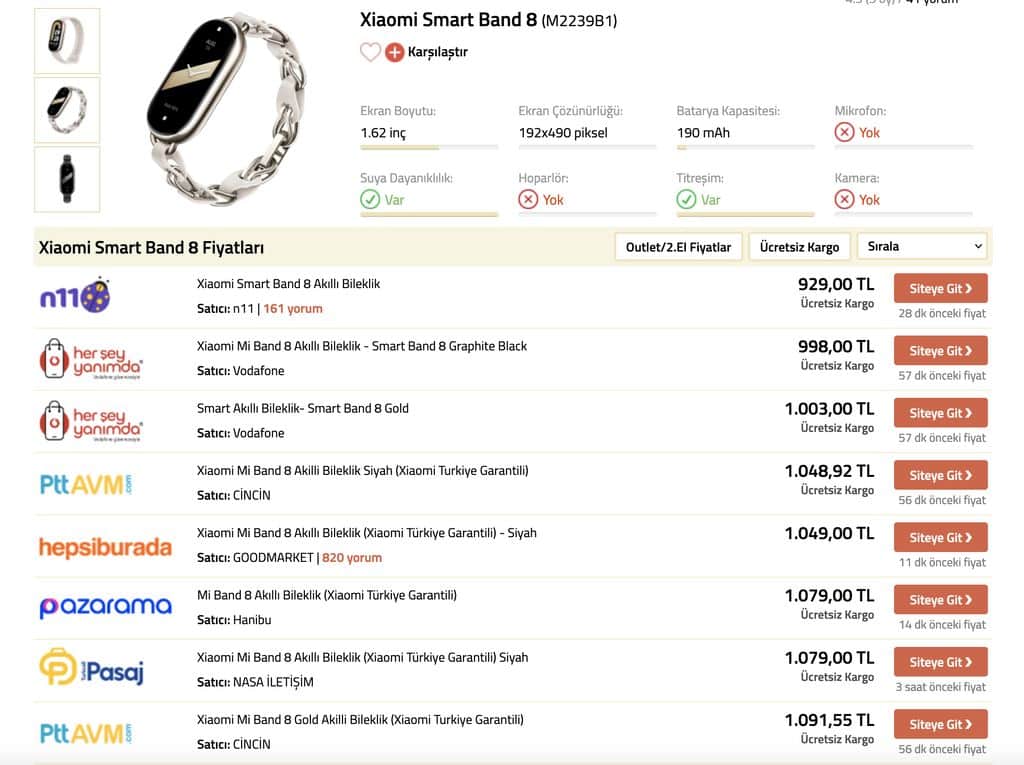
Task: Open 'Xiaomi Smart Band 8 Akıllı Bileklik' listing title
Action: pyautogui.click(x=289, y=284)
